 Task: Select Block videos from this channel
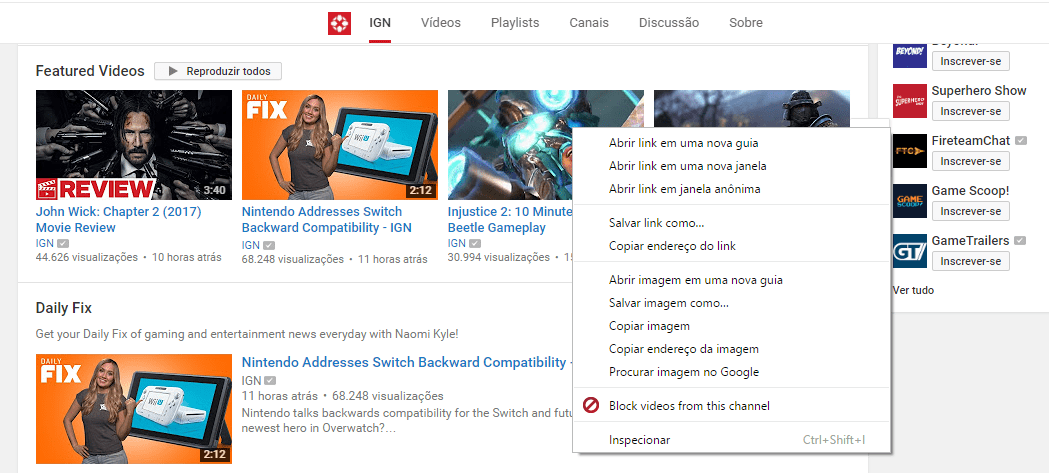tap(732, 405)
